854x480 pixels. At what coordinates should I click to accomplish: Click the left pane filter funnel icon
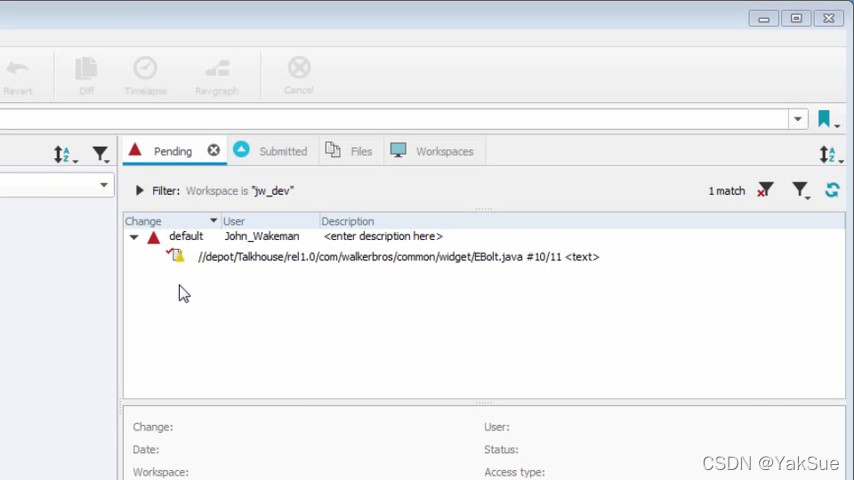coord(101,154)
